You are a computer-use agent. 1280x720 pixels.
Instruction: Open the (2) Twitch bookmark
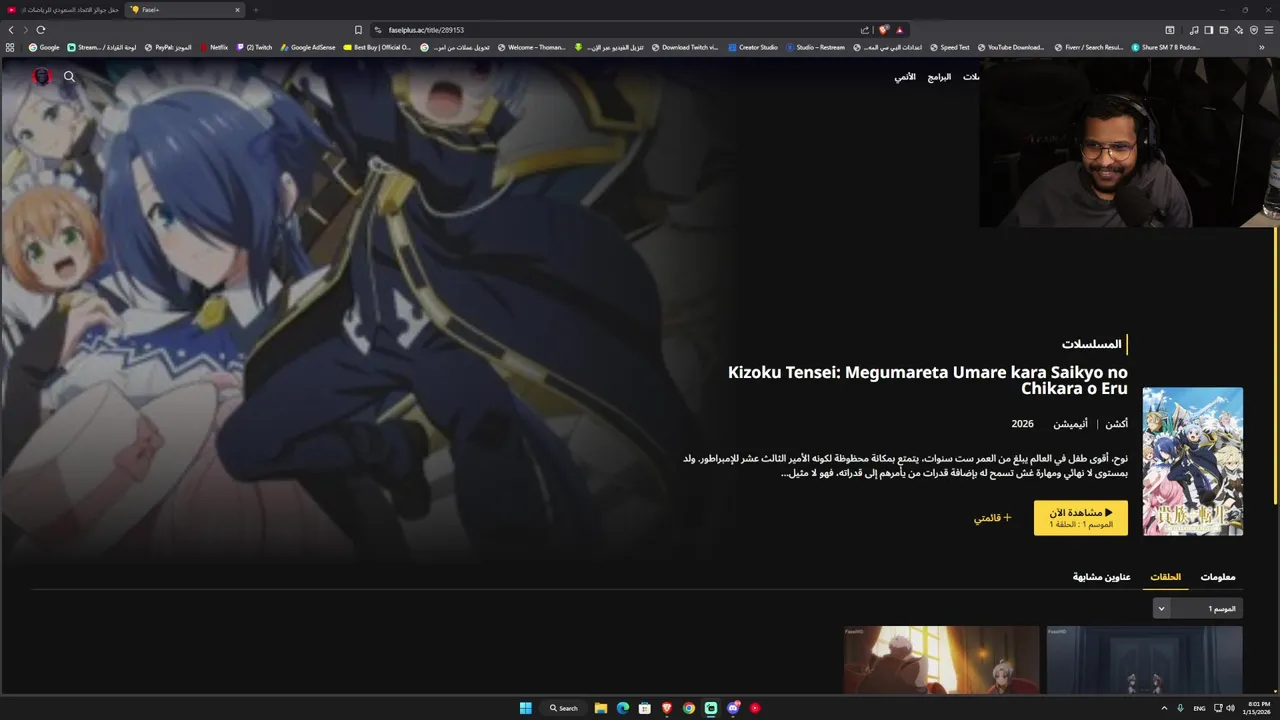click(254, 47)
